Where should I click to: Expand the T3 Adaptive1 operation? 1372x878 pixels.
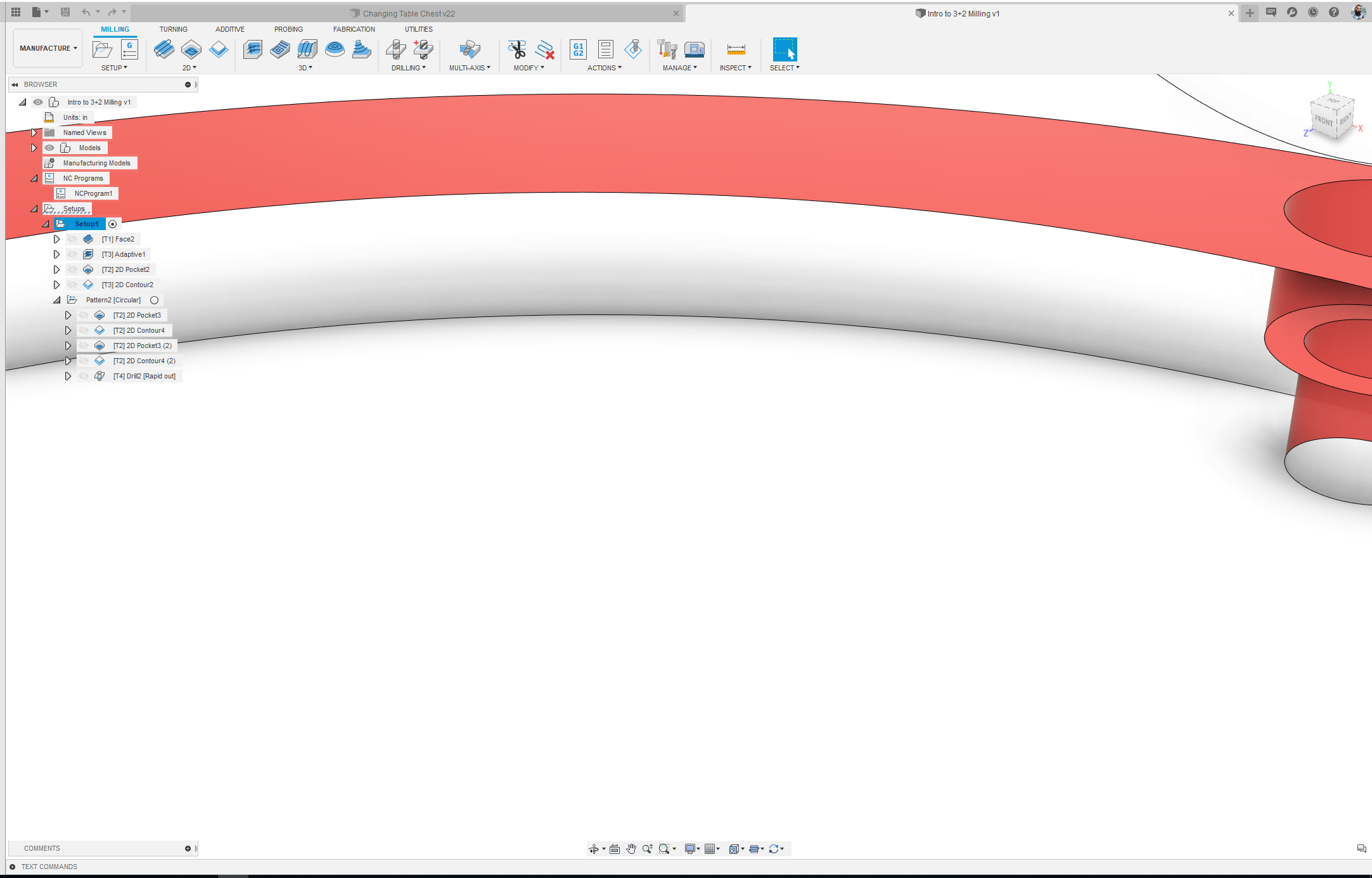[x=56, y=254]
